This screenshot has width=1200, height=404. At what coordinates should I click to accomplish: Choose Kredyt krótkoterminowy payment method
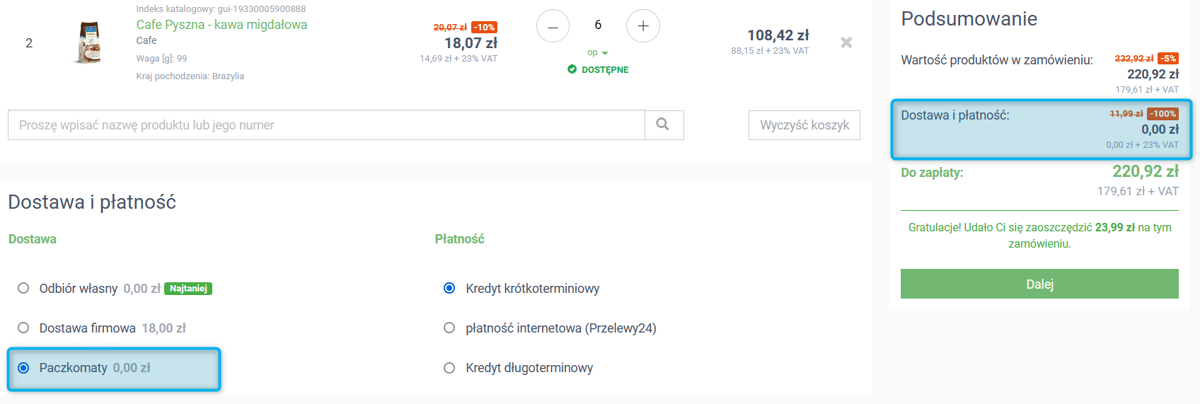pos(449,288)
